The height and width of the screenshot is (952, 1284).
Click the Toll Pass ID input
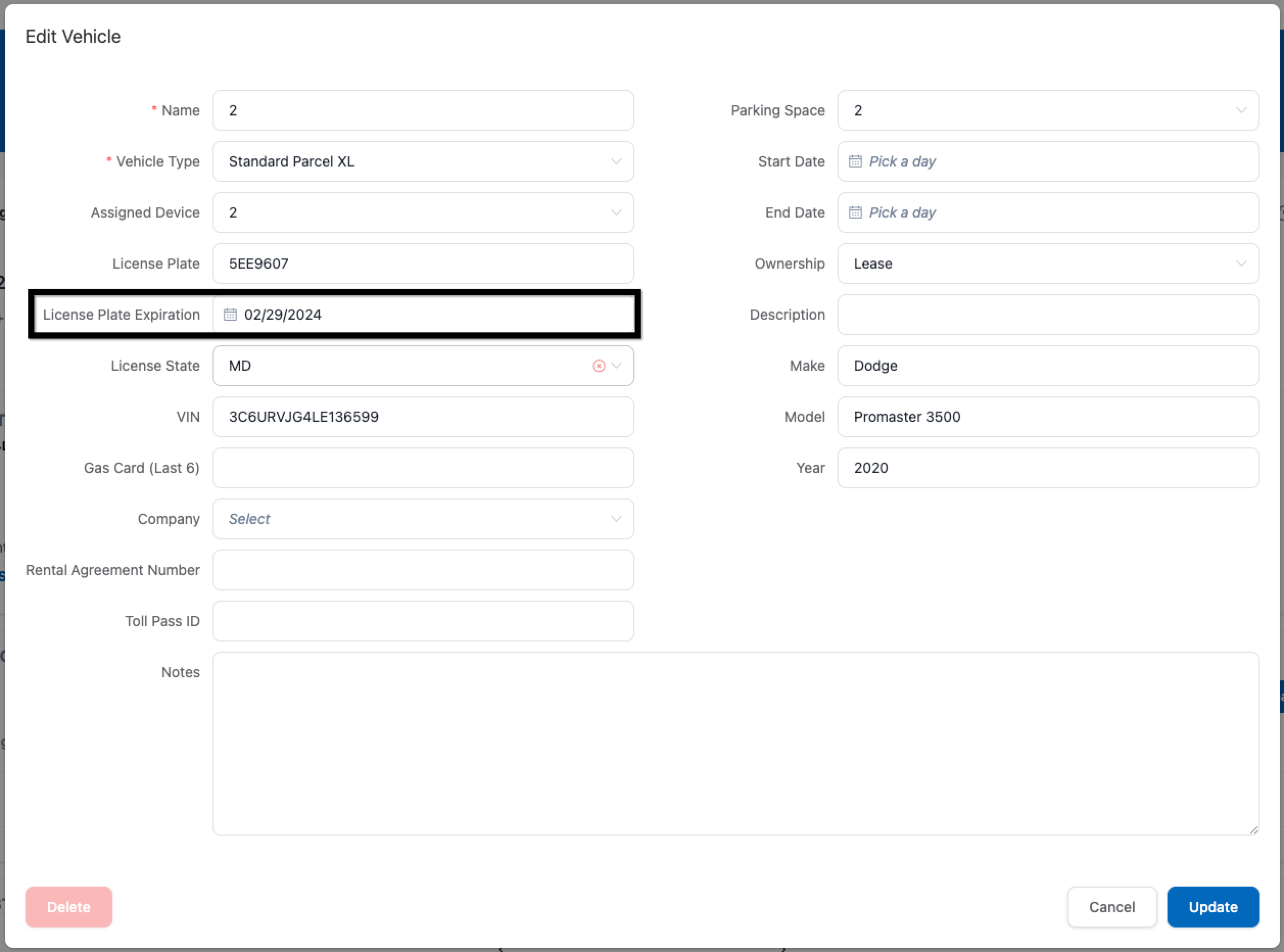pos(422,621)
